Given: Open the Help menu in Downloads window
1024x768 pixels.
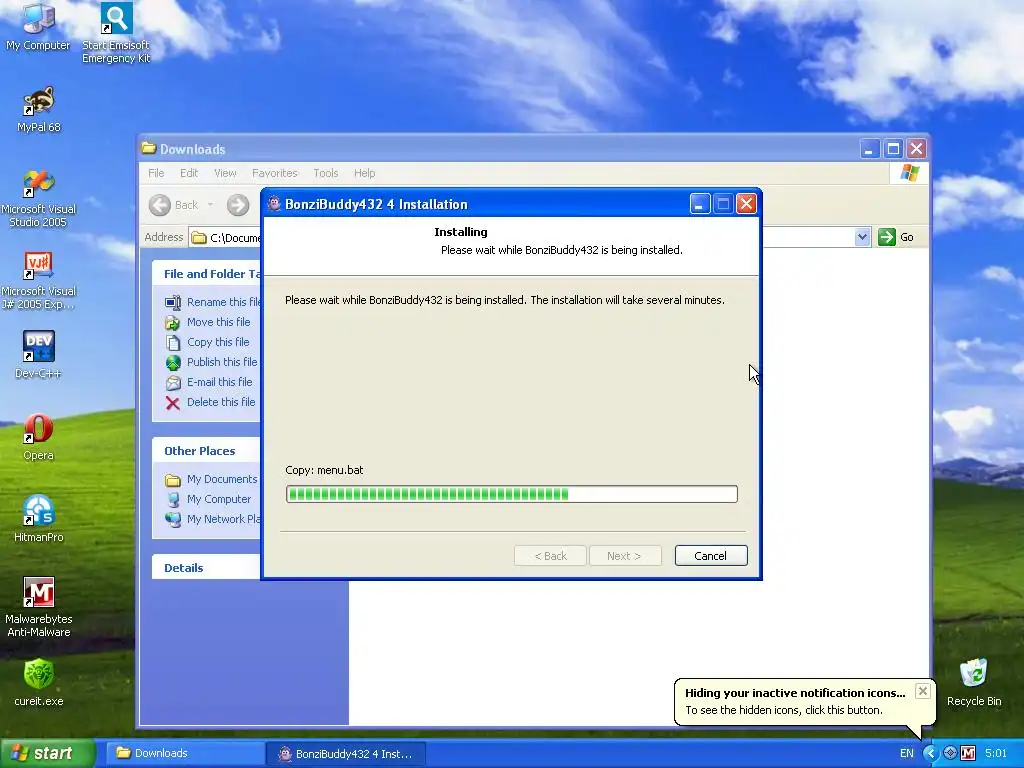Looking at the screenshot, I should click(364, 173).
